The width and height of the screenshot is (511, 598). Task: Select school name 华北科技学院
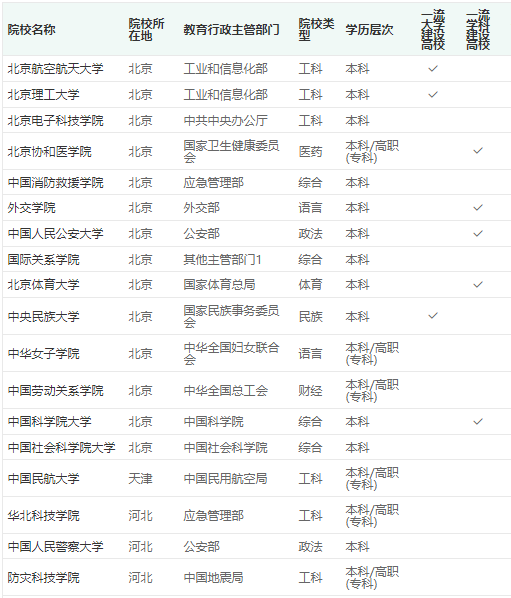[x=43, y=515]
